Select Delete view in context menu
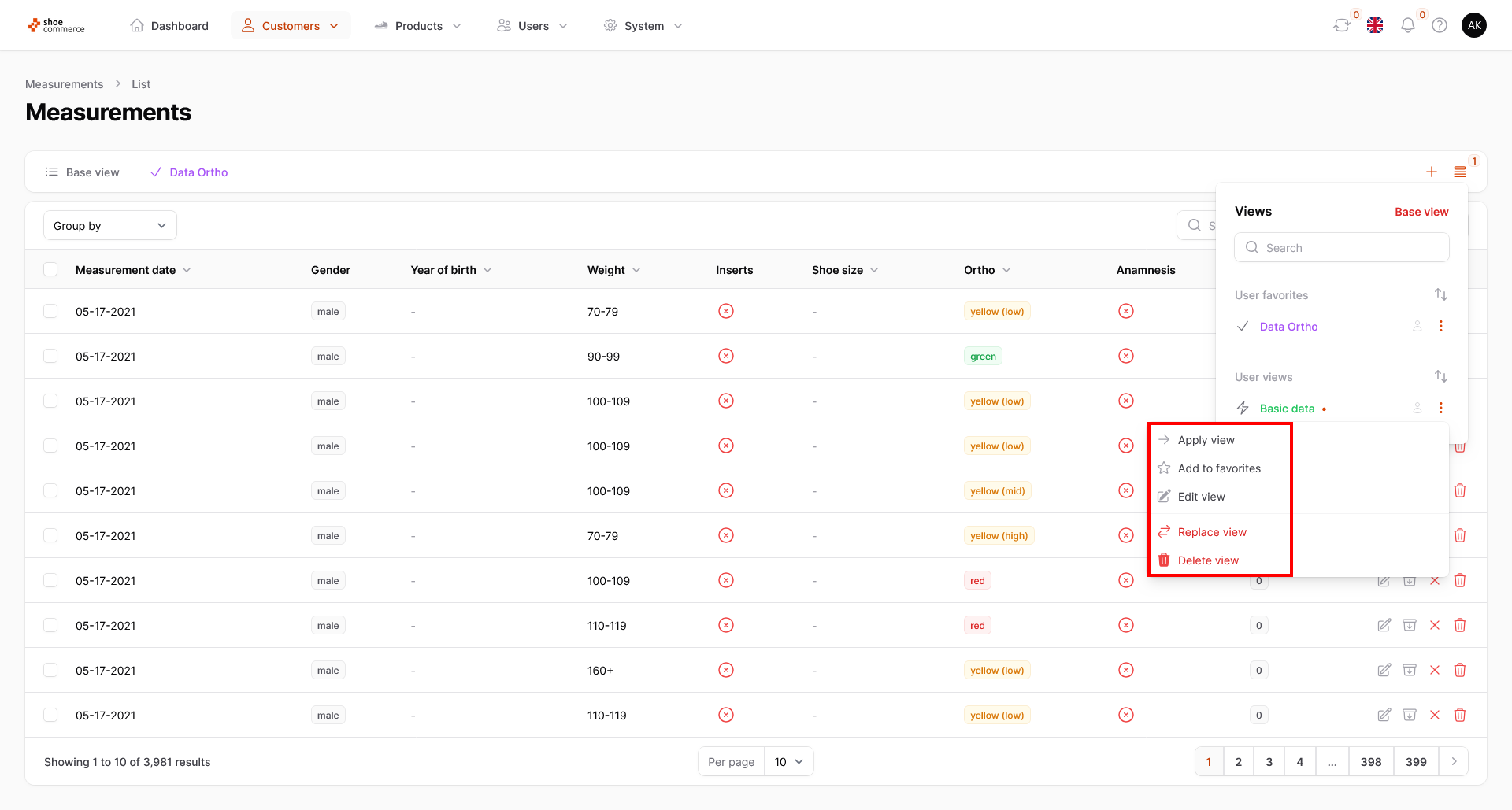Screen dimensions: 1512x810 (x=1208, y=560)
